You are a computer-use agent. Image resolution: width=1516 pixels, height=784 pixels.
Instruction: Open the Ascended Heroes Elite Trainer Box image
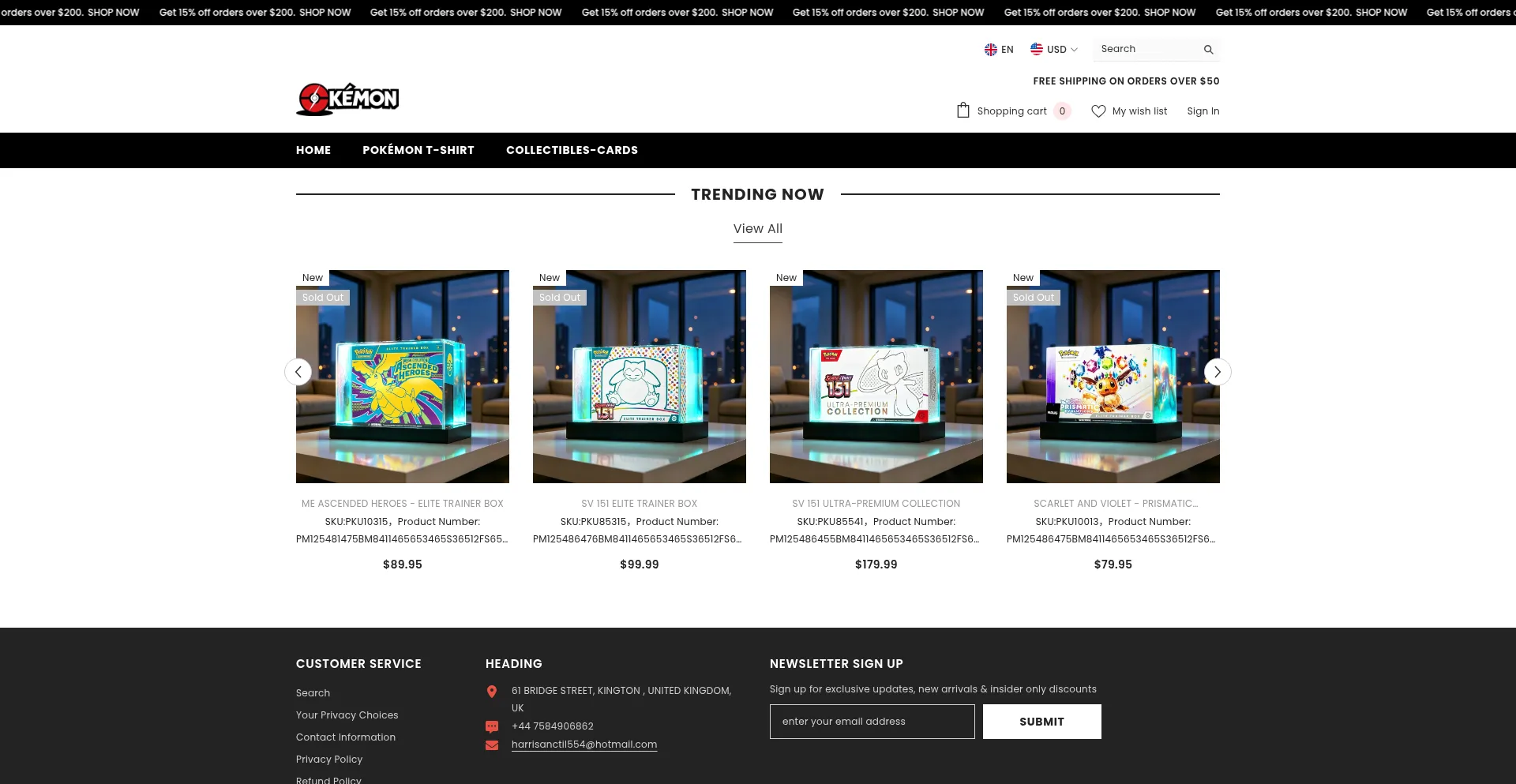(x=403, y=377)
